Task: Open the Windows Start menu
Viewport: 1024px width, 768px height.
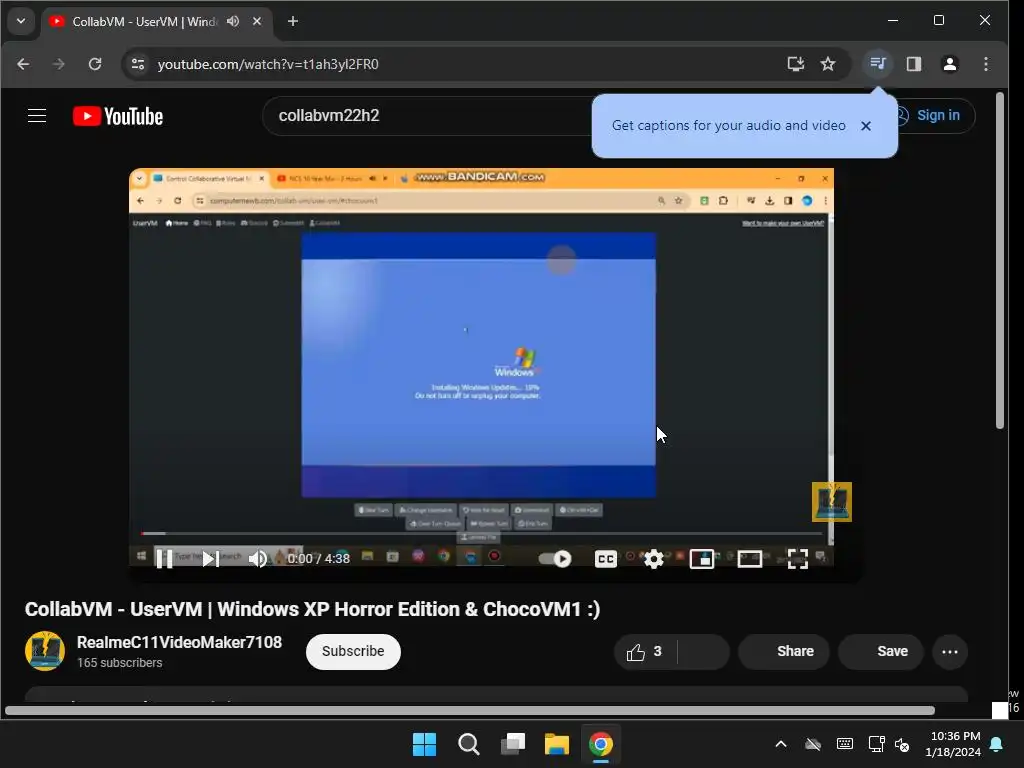Action: coord(424,744)
